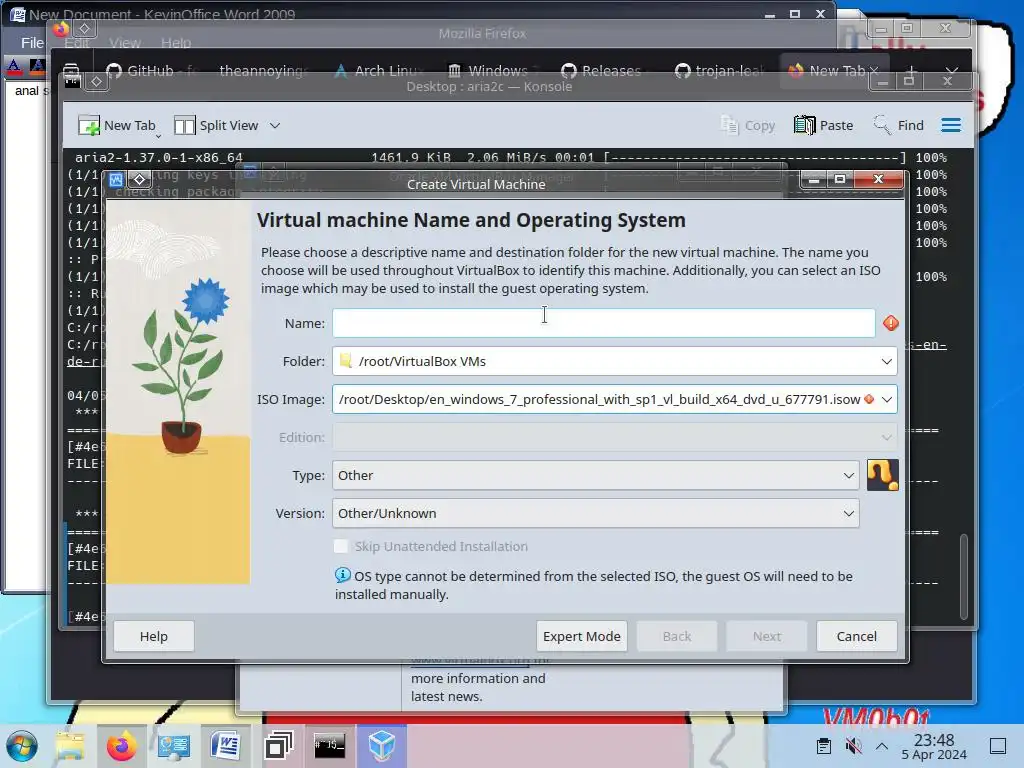Click the Cancel button
Viewport: 1024px width, 768px height.
click(856, 636)
